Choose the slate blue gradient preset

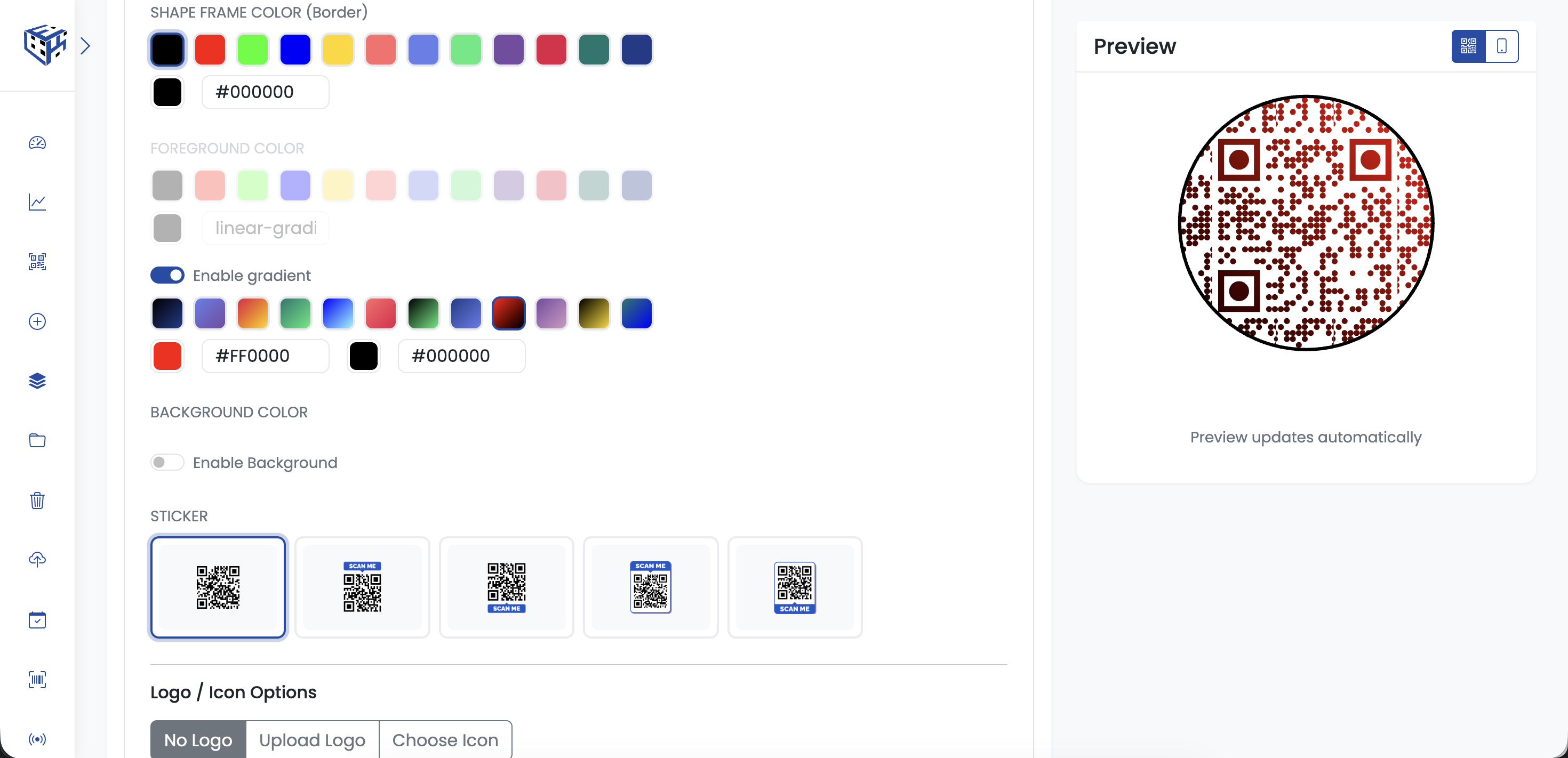[466, 313]
